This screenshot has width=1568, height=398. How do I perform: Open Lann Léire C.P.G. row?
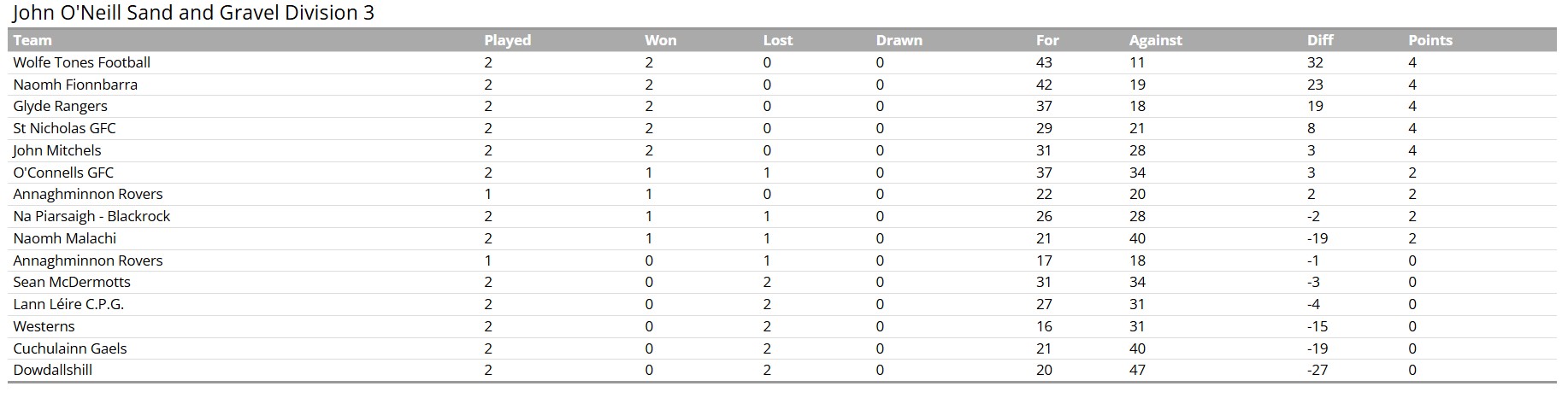[68, 304]
